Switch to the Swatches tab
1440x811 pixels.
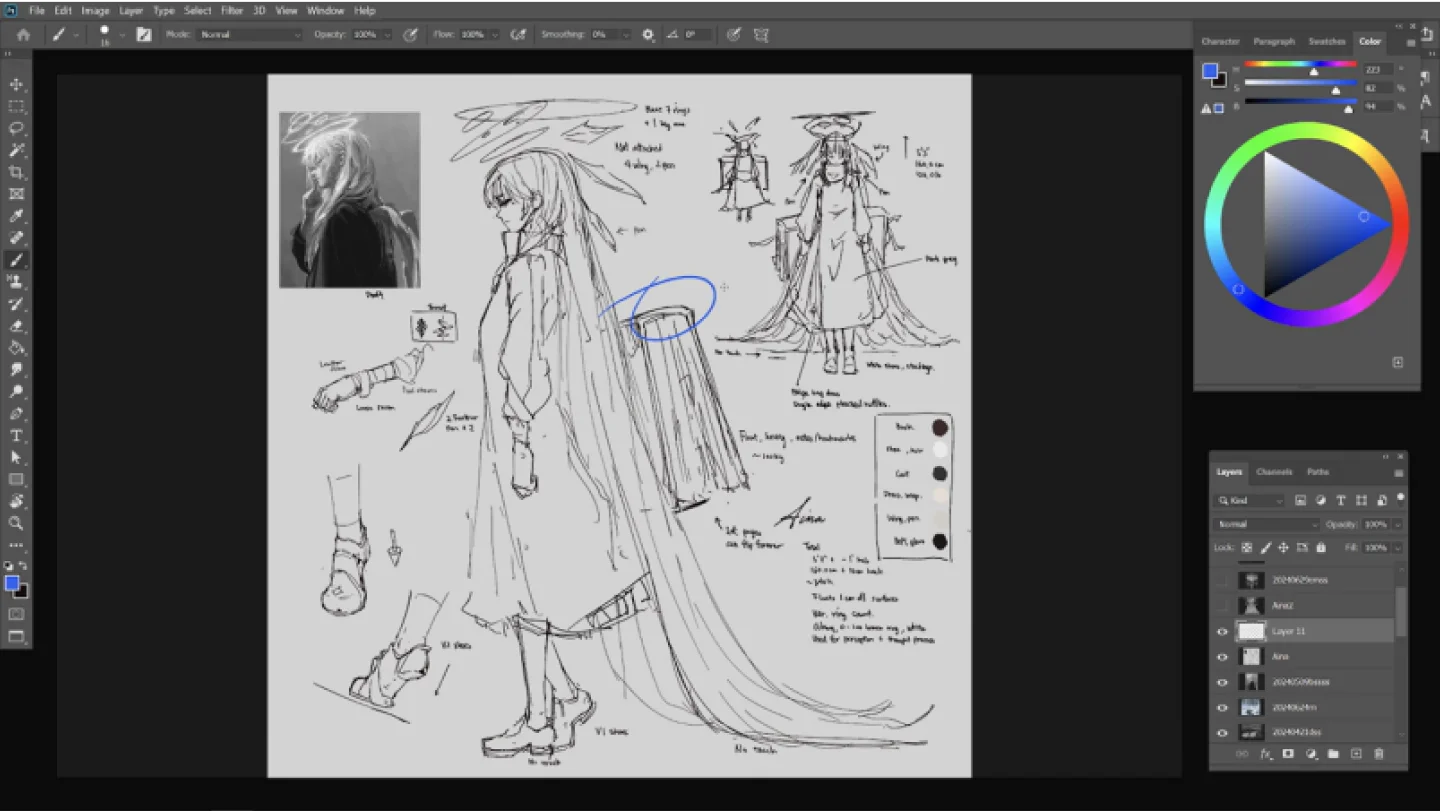click(x=1327, y=41)
